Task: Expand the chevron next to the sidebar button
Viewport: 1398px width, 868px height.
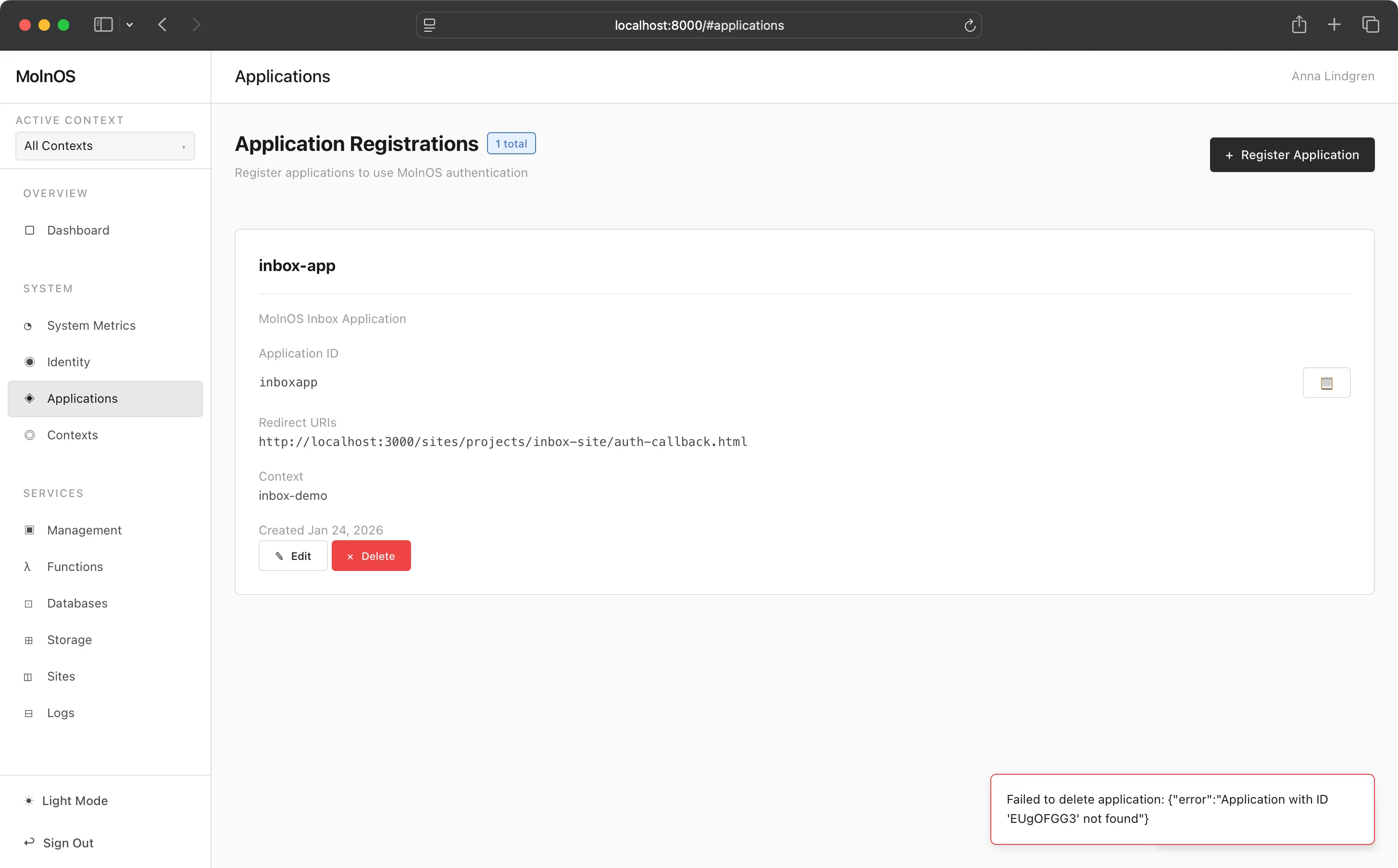Action: tap(129, 25)
